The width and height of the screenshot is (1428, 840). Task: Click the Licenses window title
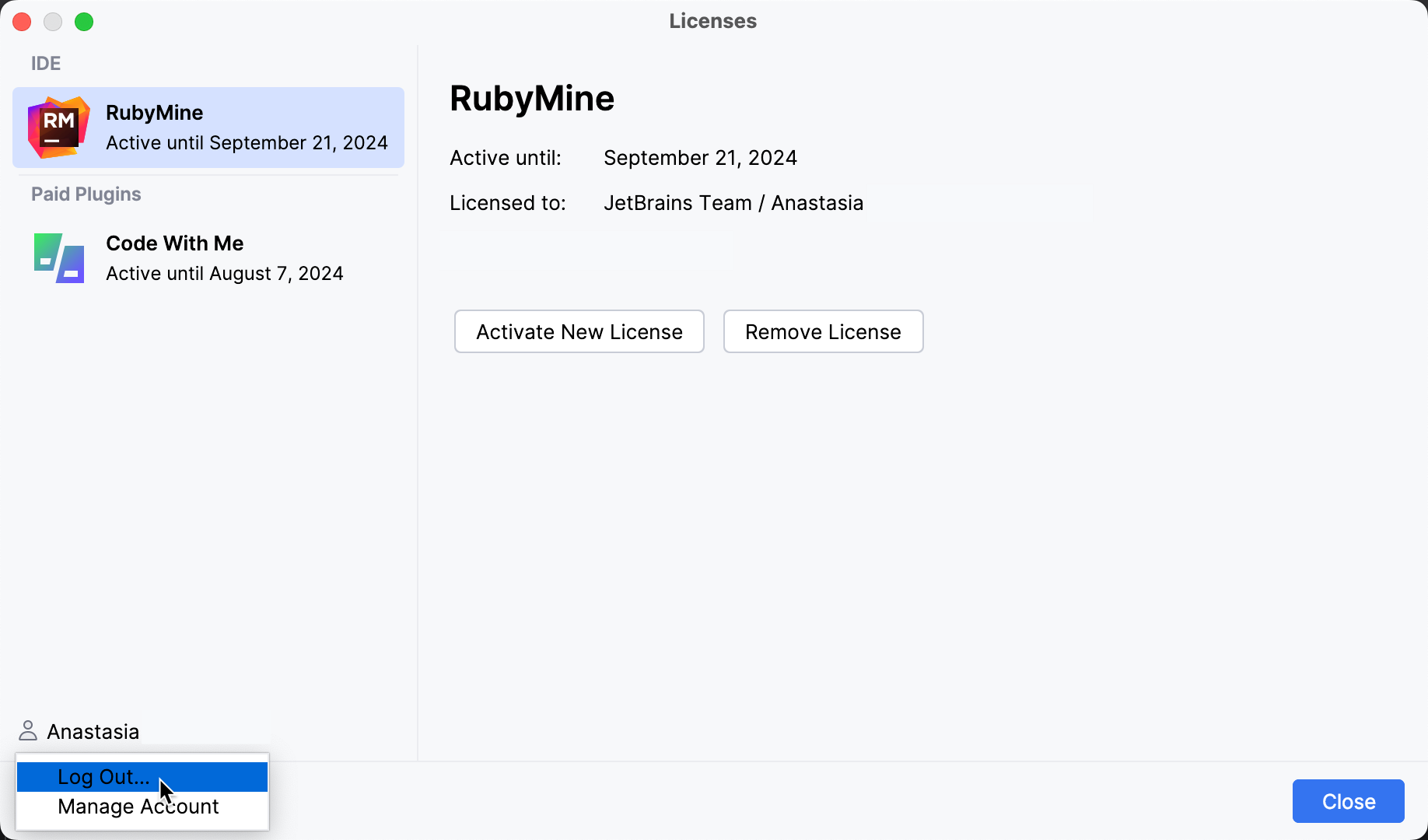point(712,21)
